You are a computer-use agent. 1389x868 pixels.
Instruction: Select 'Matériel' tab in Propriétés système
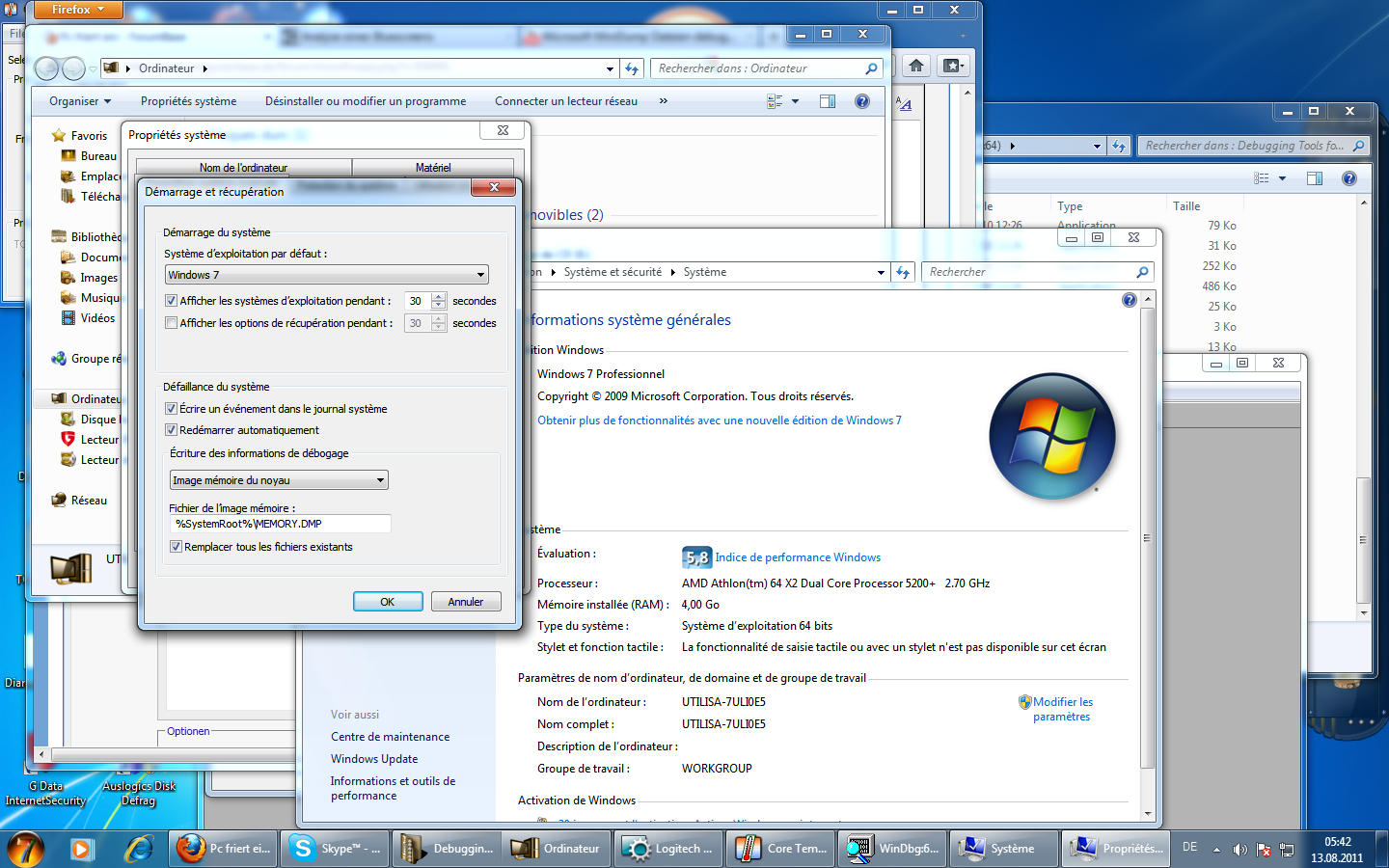(x=433, y=168)
